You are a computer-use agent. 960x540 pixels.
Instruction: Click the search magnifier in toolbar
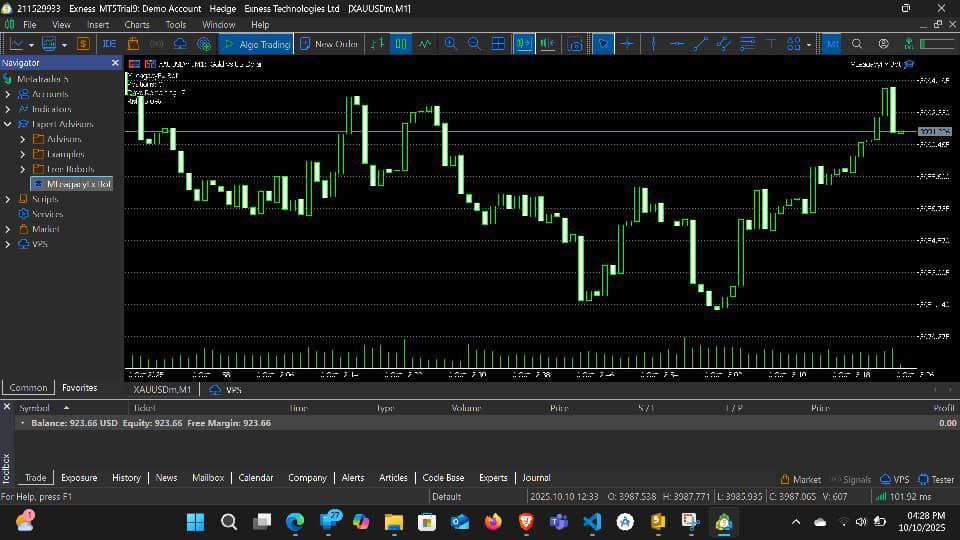click(x=857, y=44)
